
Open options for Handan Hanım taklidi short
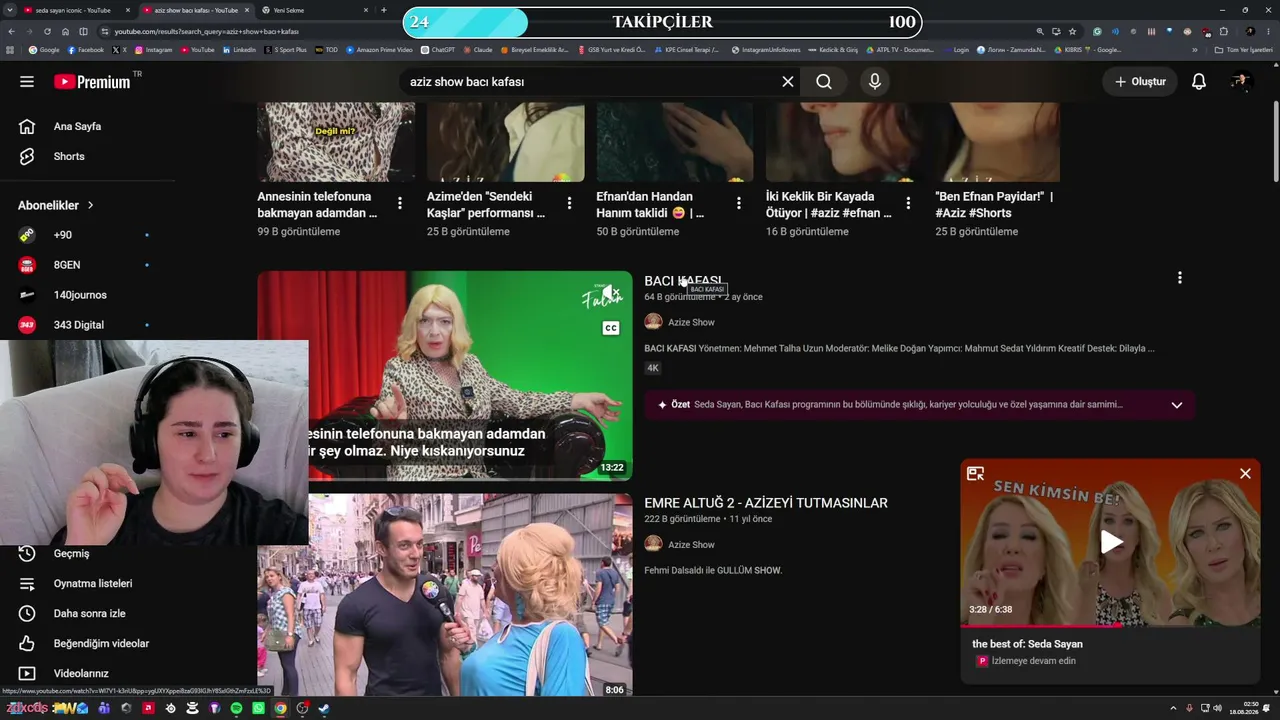(x=739, y=203)
